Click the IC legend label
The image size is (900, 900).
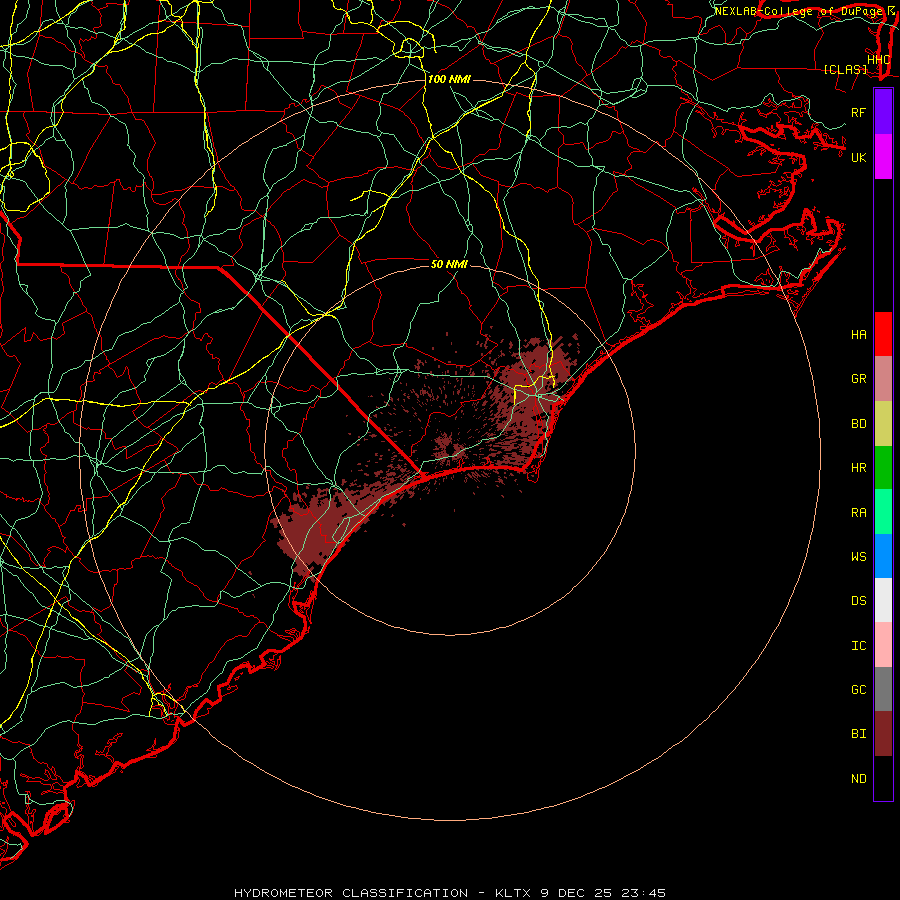(858, 645)
